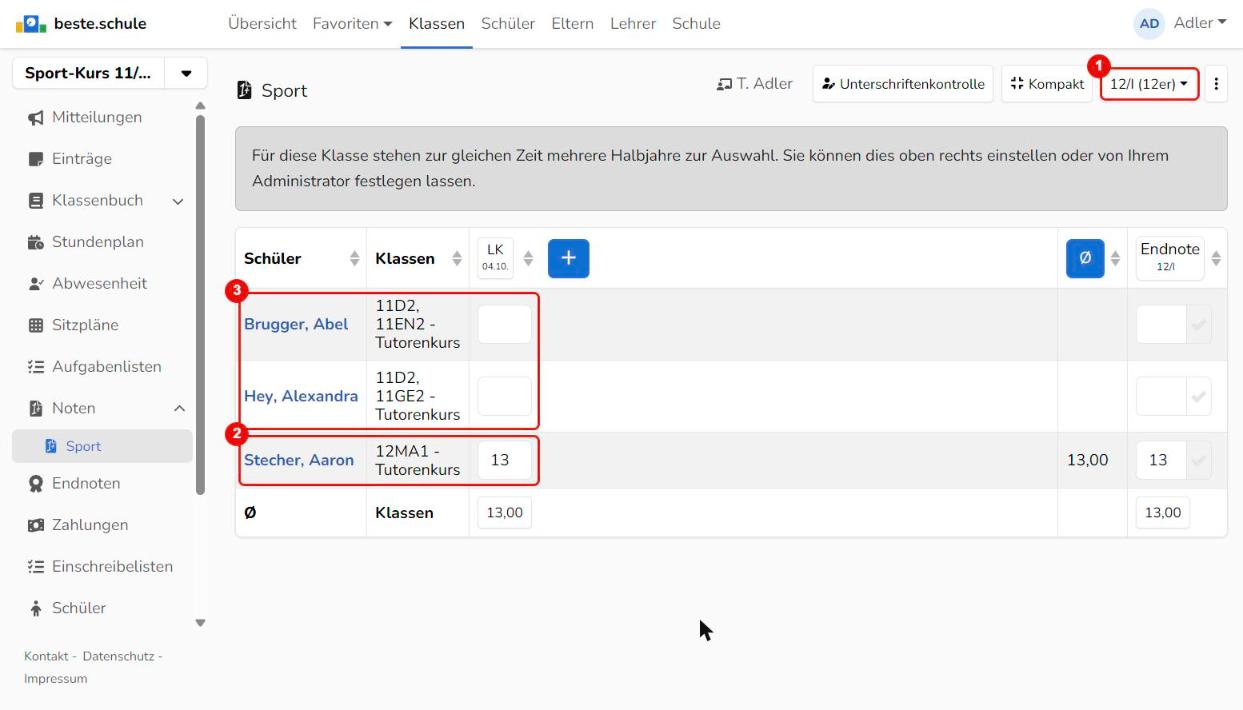Click the sidebar scroll-up arrow

[199, 105]
